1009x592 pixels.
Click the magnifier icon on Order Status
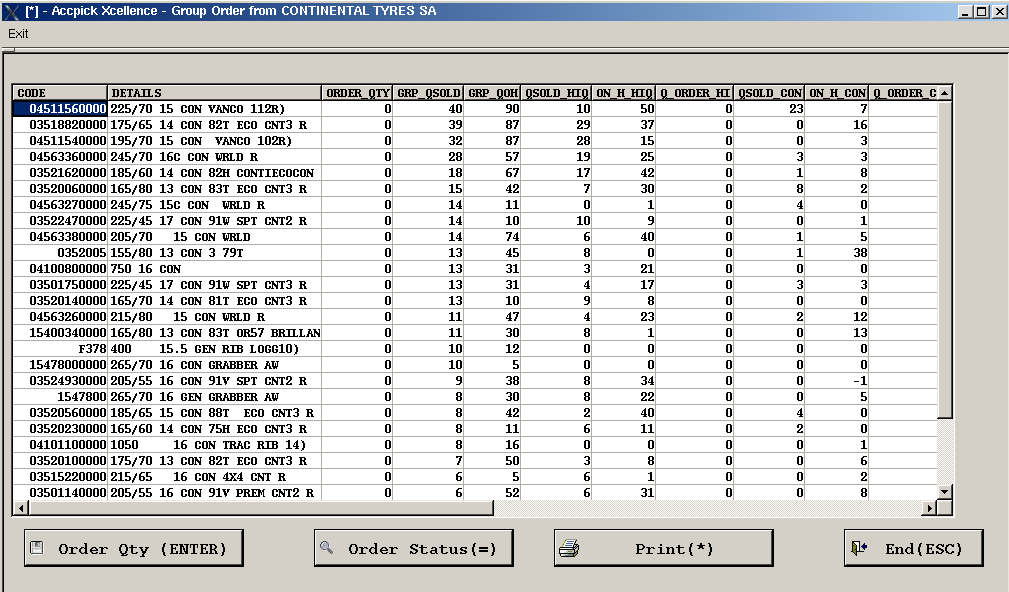[327, 548]
